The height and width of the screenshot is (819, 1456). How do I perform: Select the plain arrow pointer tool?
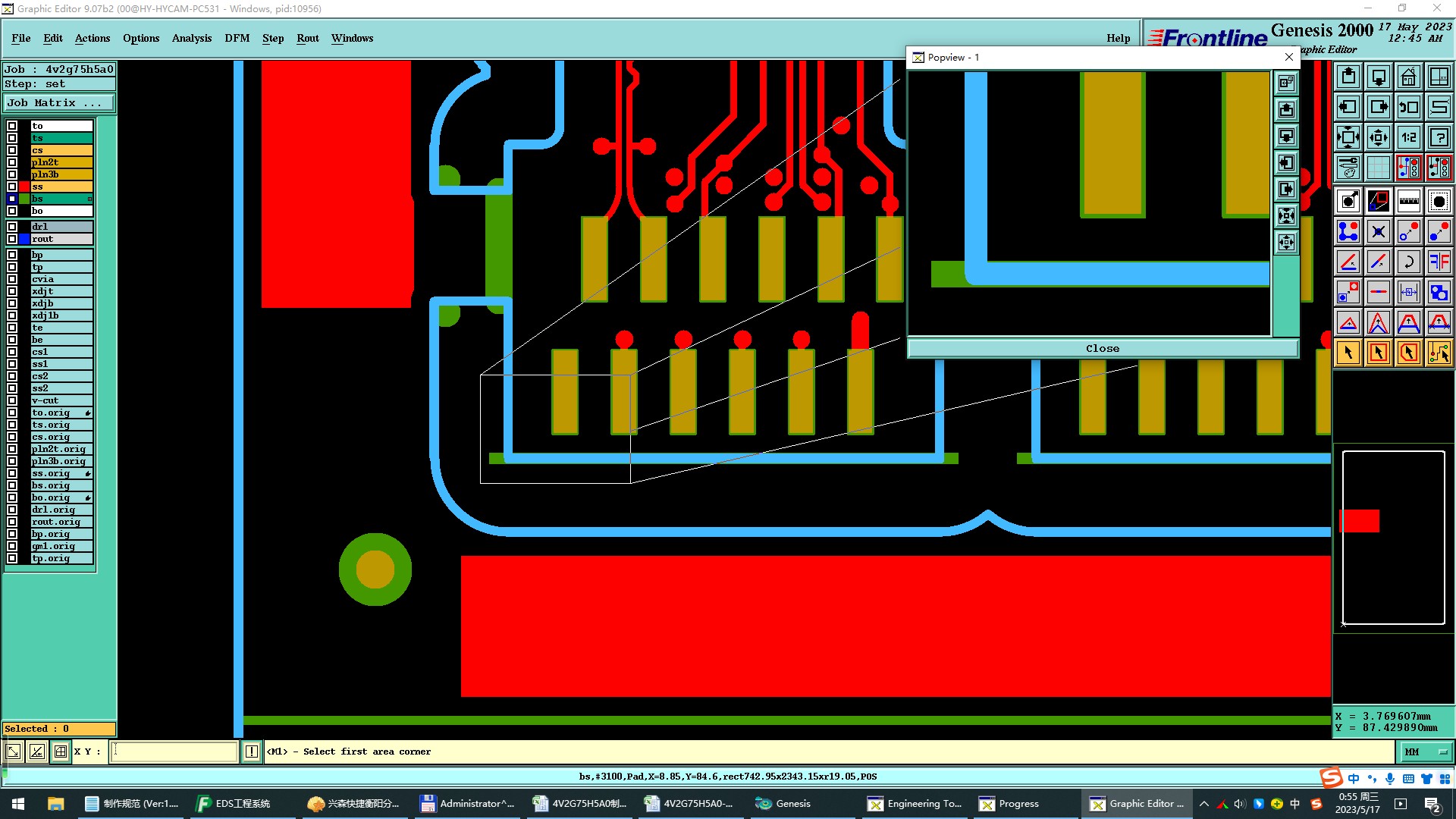1348,353
